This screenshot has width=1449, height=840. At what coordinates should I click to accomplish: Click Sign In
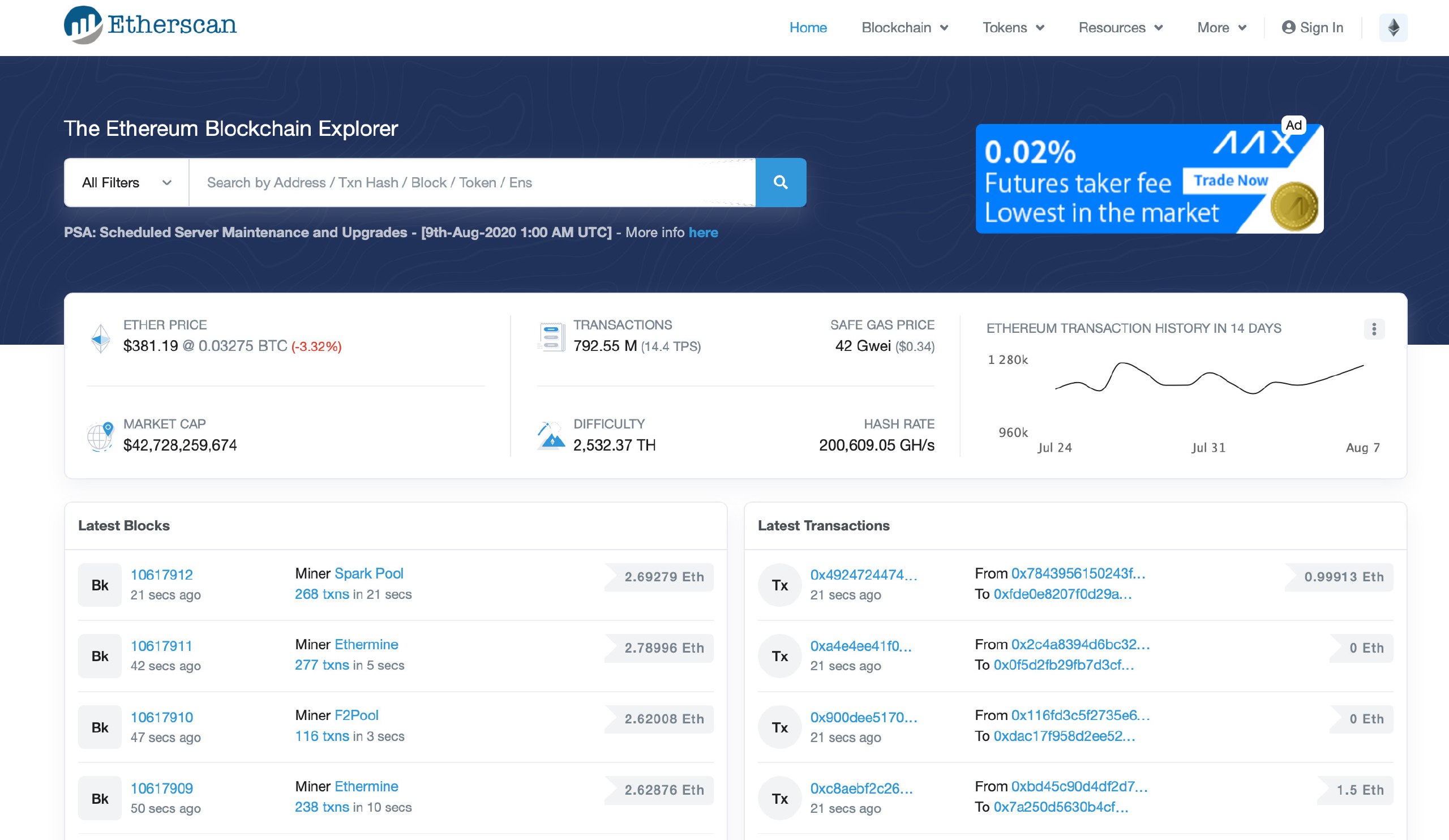[1312, 28]
